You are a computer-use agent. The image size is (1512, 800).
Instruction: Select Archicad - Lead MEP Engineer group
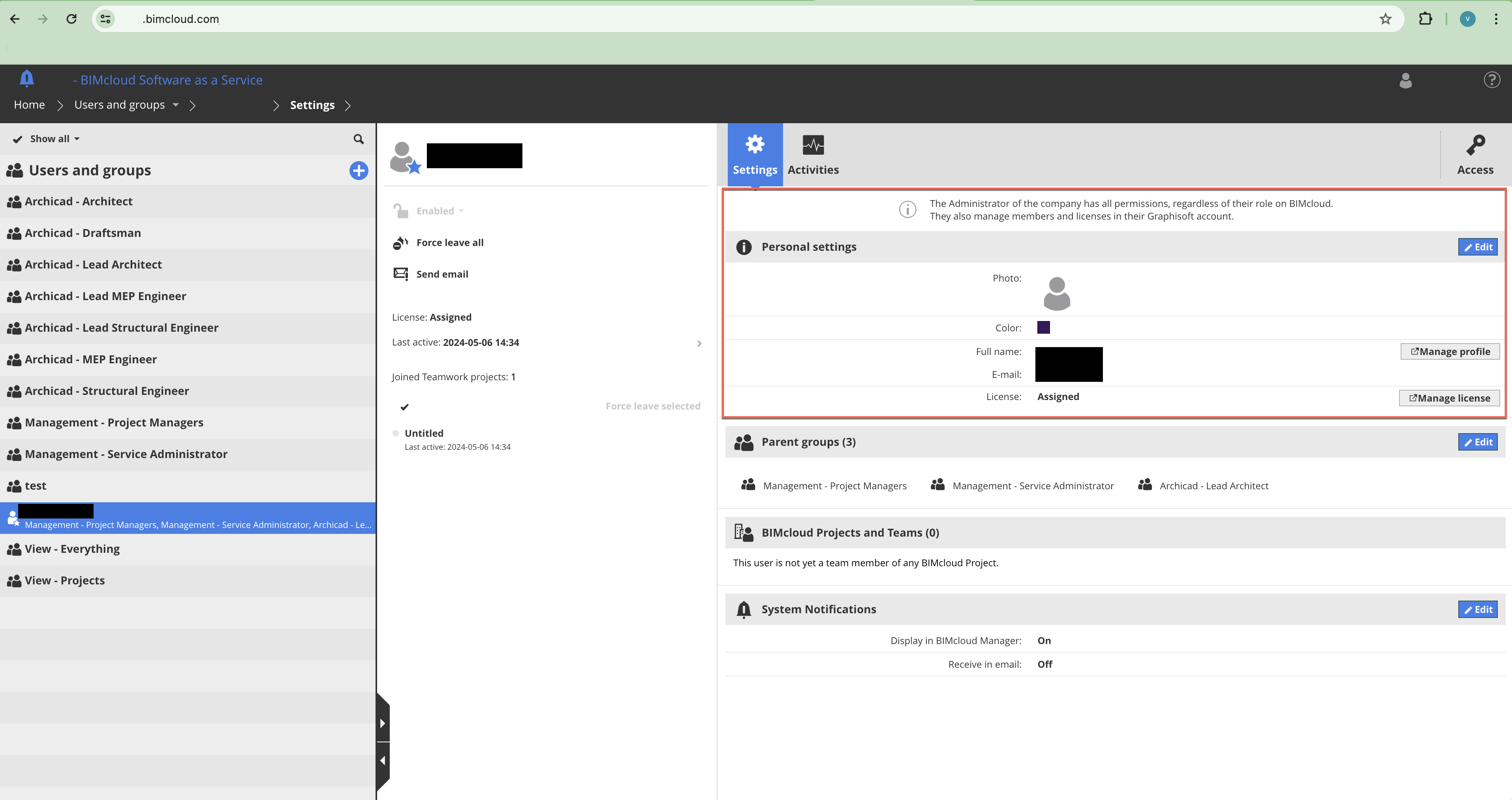click(x=188, y=297)
